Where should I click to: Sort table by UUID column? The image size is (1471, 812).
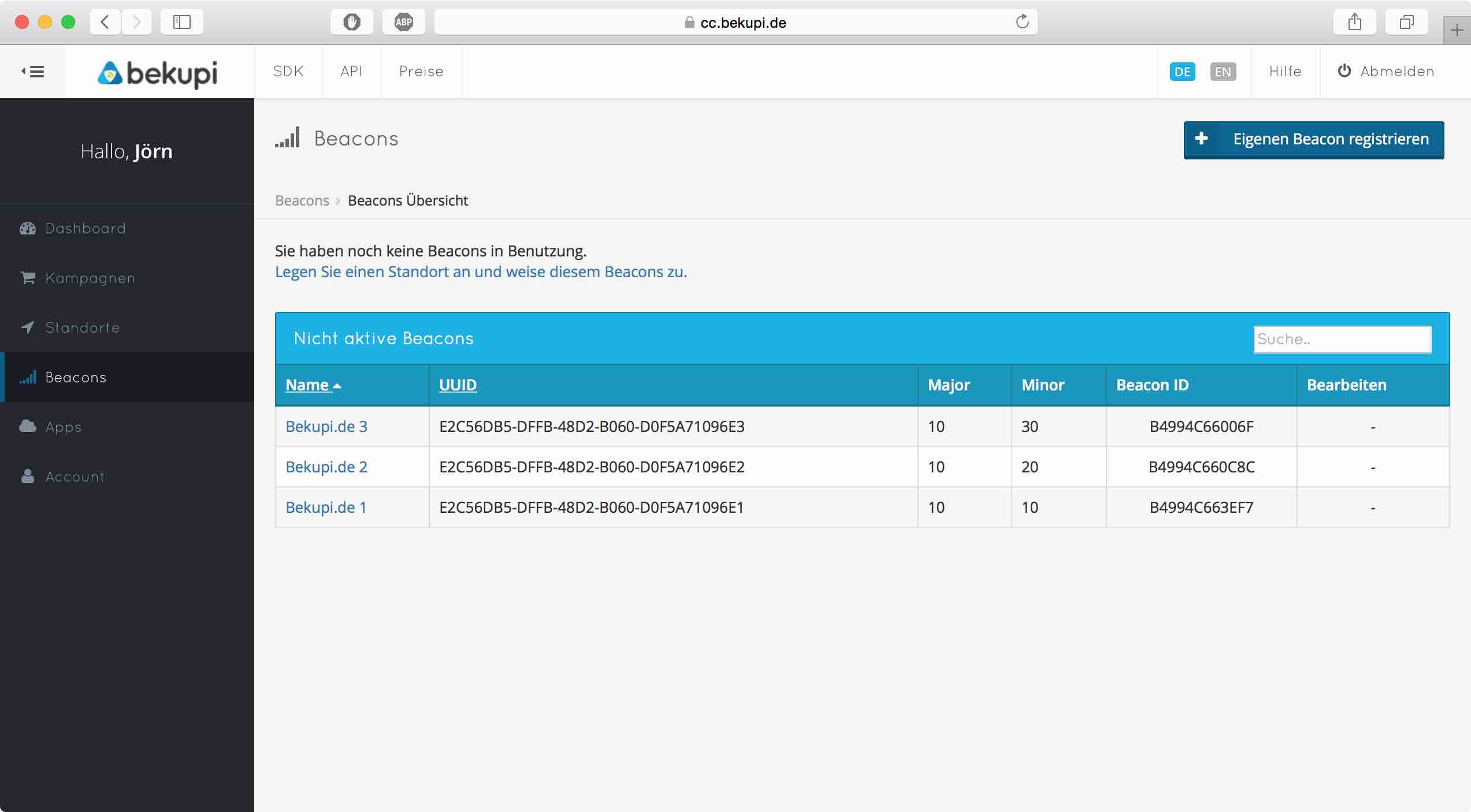(x=458, y=385)
